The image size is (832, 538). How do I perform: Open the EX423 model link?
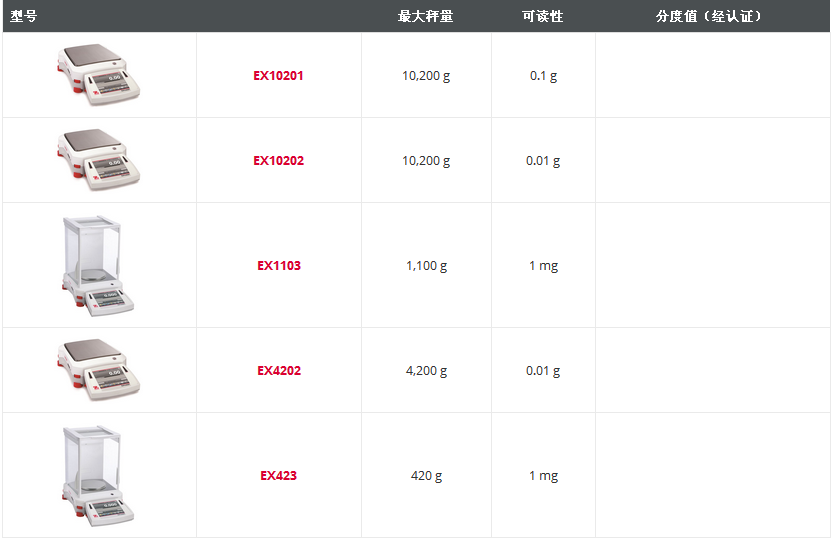278,476
